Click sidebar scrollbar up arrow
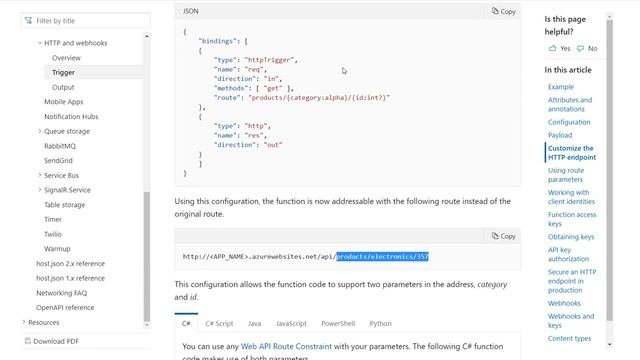 pos(147,36)
